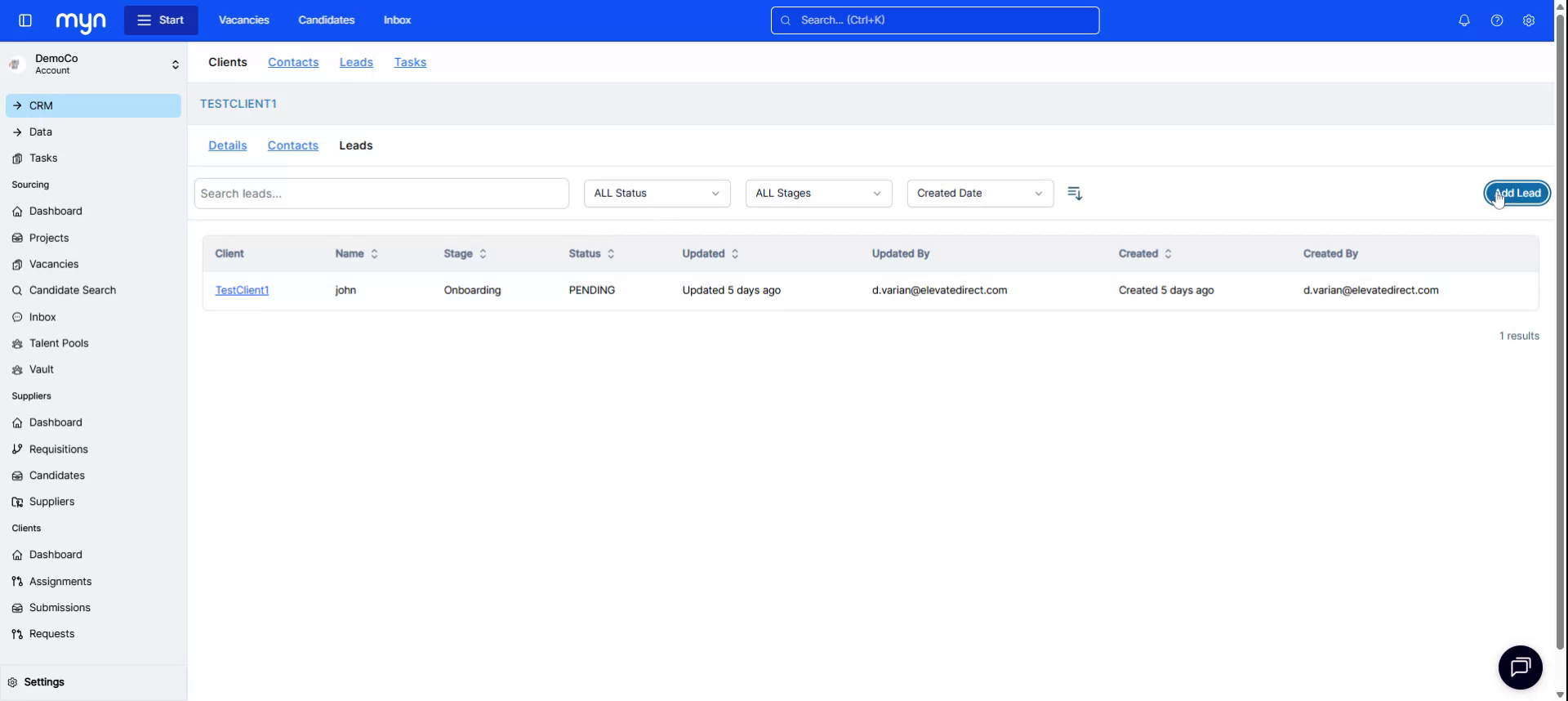The height and width of the screenshot is (701, 1568).
Task: Sort leads by Updated column
Action: point(710,254)
